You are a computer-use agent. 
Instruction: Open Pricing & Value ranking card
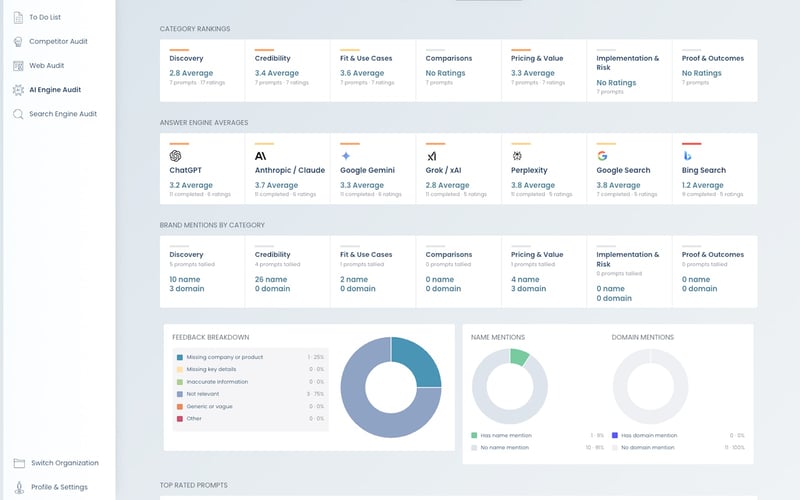544,70
